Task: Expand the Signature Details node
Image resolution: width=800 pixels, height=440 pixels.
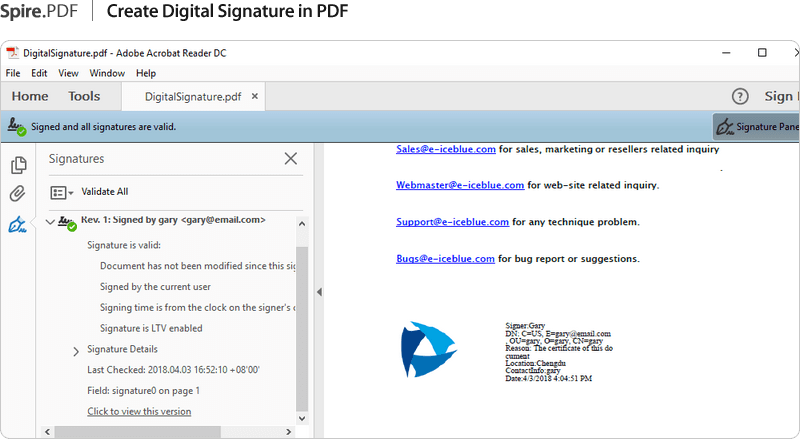Action: (76, 351)
